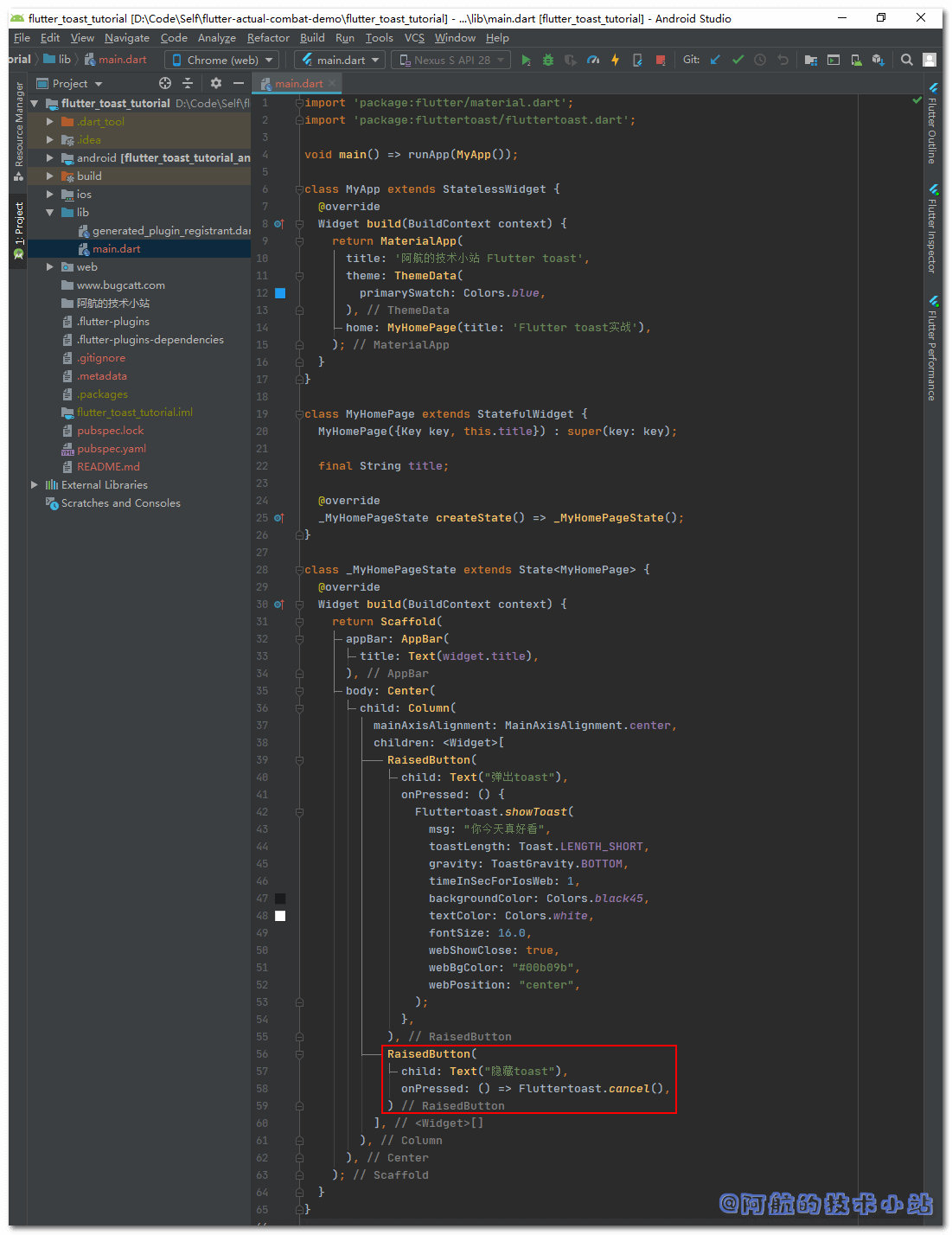The image size is (952, 1235).
Task: Open the Chrome (web) device dropdown
Action: point(222,60)
